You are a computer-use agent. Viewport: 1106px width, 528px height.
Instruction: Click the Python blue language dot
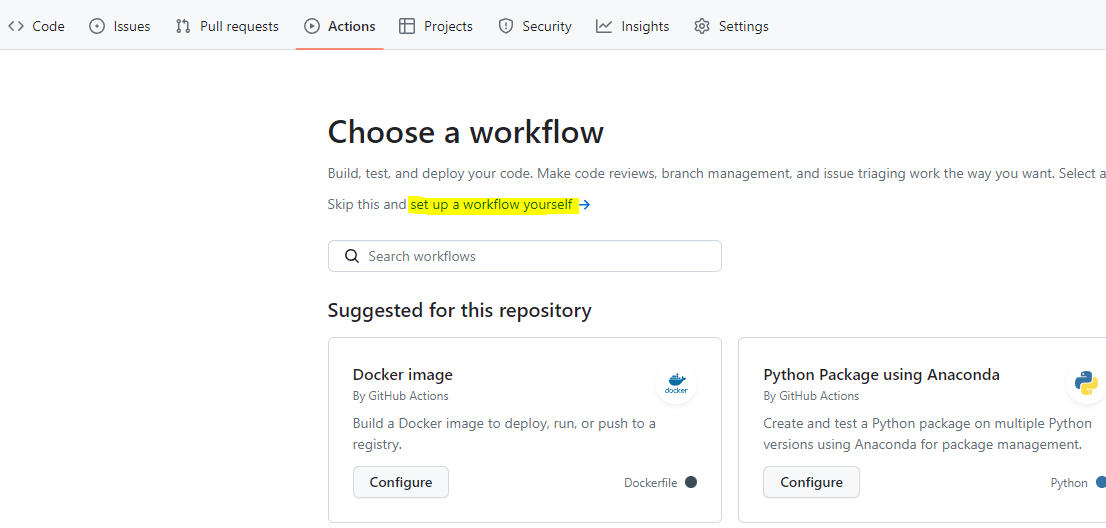[x=1101, y=482]
